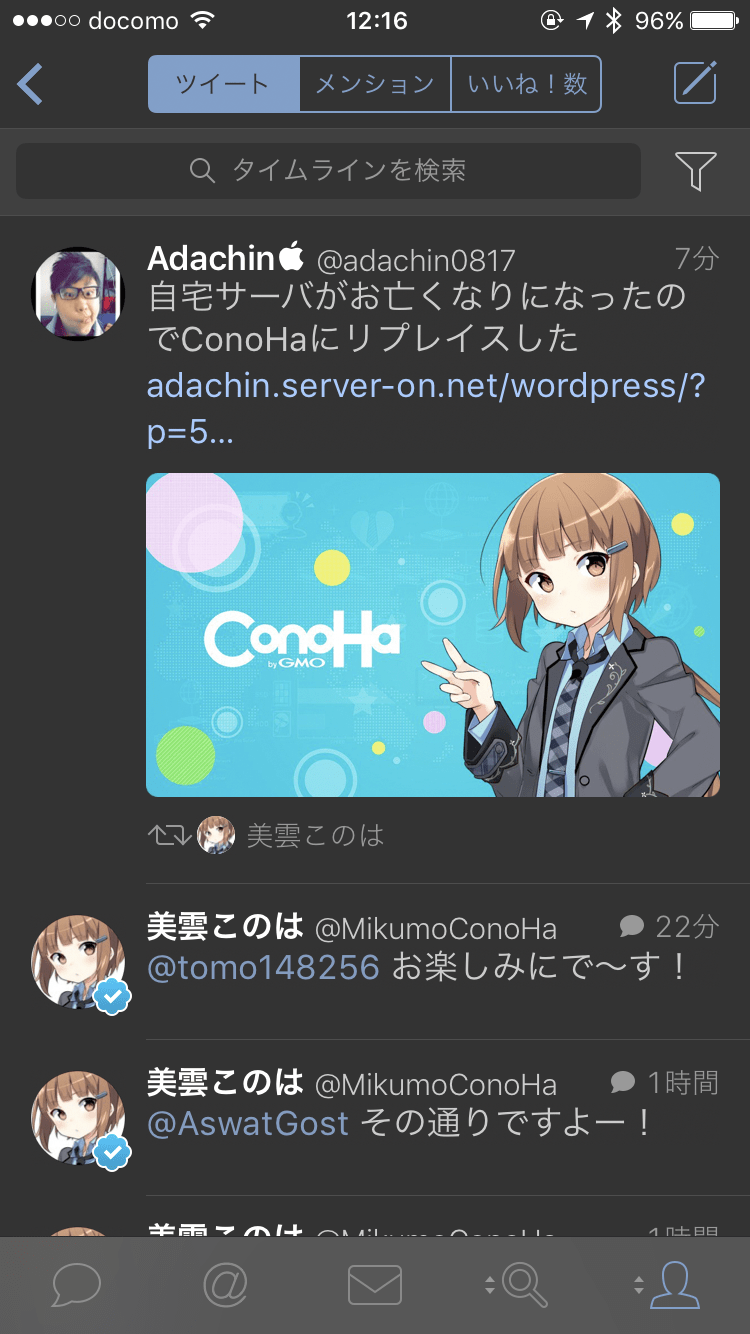Open Adachin's profile avatar

click(x=78, y=293)
